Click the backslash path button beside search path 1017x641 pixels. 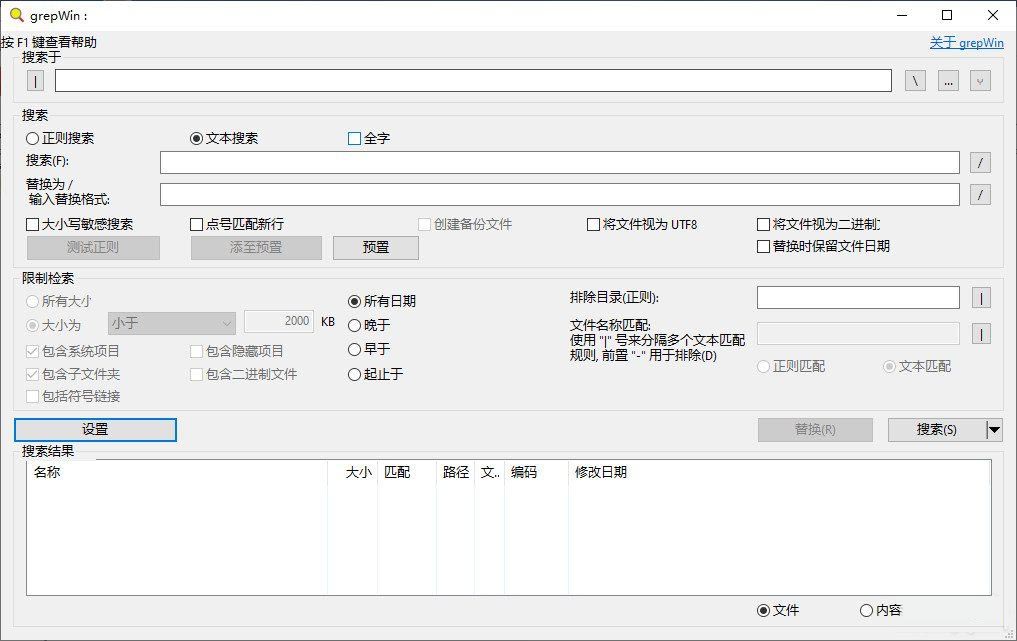915,81
